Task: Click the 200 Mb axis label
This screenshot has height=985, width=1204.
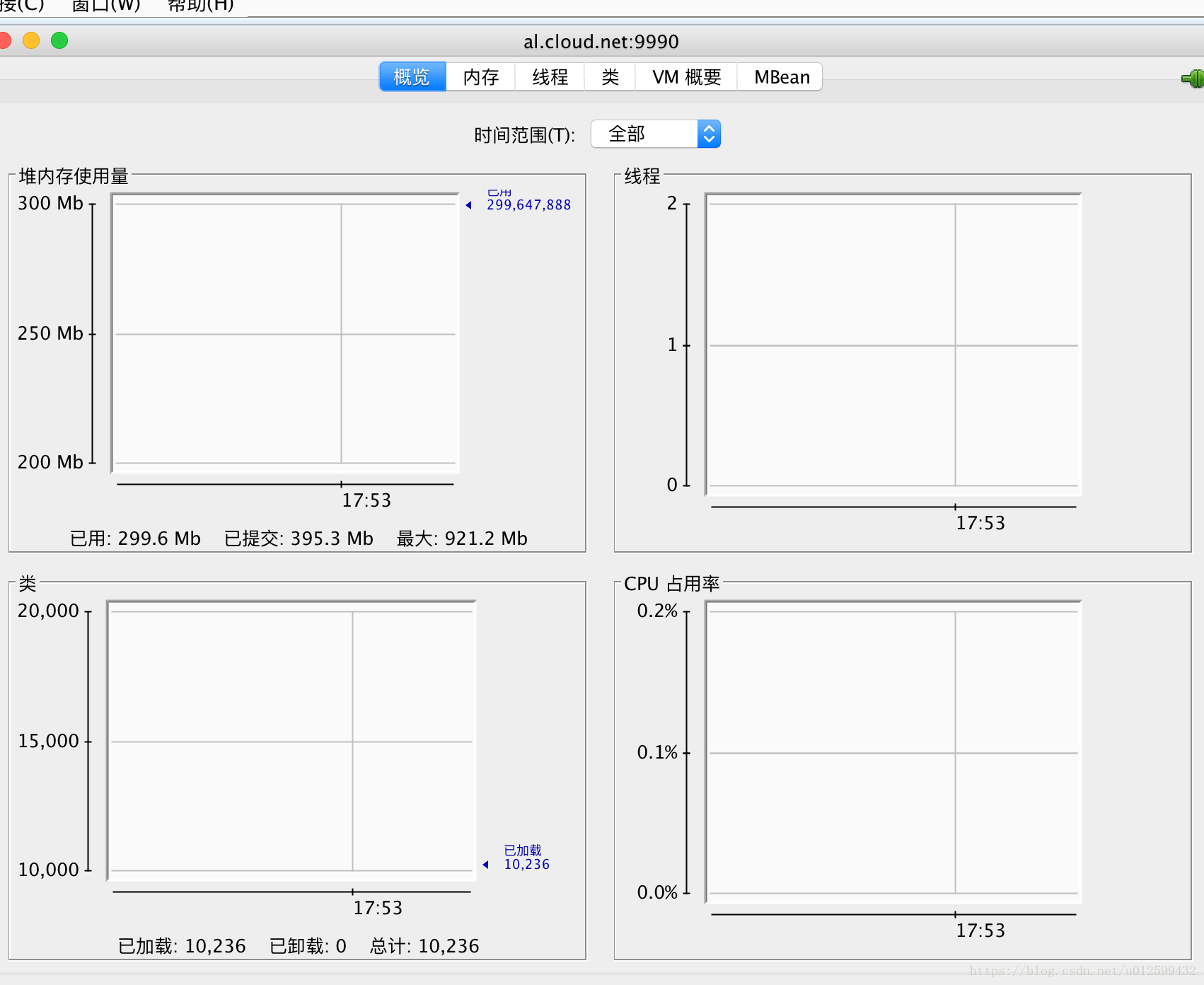Action: [50, 462]
